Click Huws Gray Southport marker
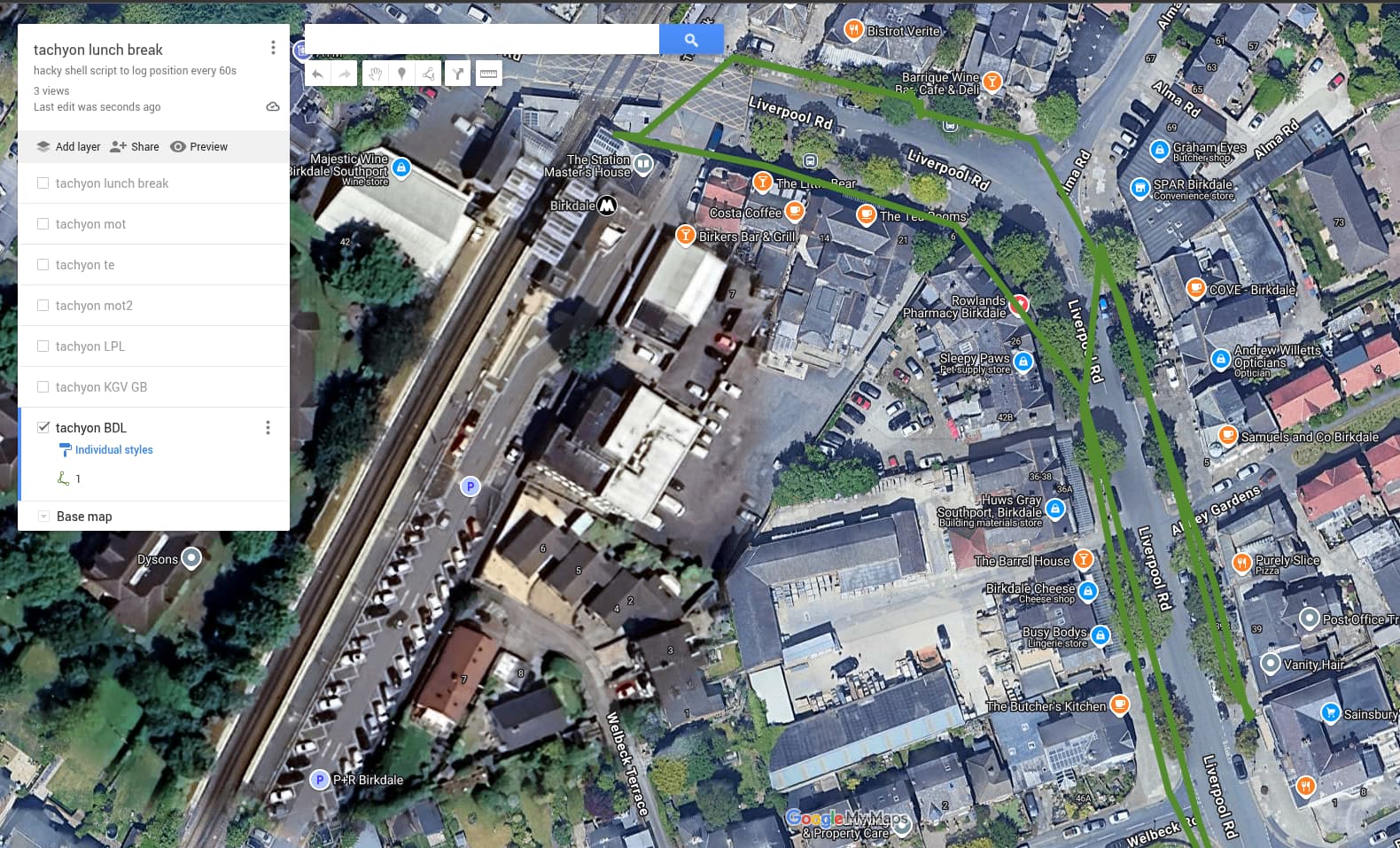The width and height of the screenshot is (1400, 848). [x=1054, y=510]
